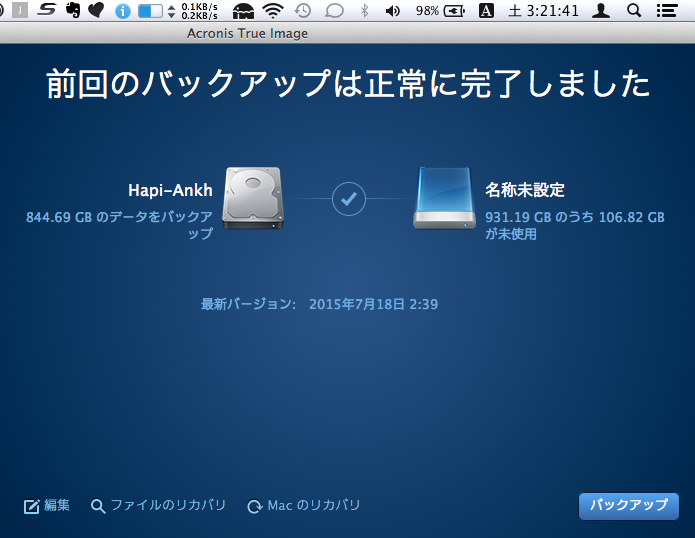Open 編集 to edit backup settings
This screenshot has height=538, width=695.
[47, 506]
